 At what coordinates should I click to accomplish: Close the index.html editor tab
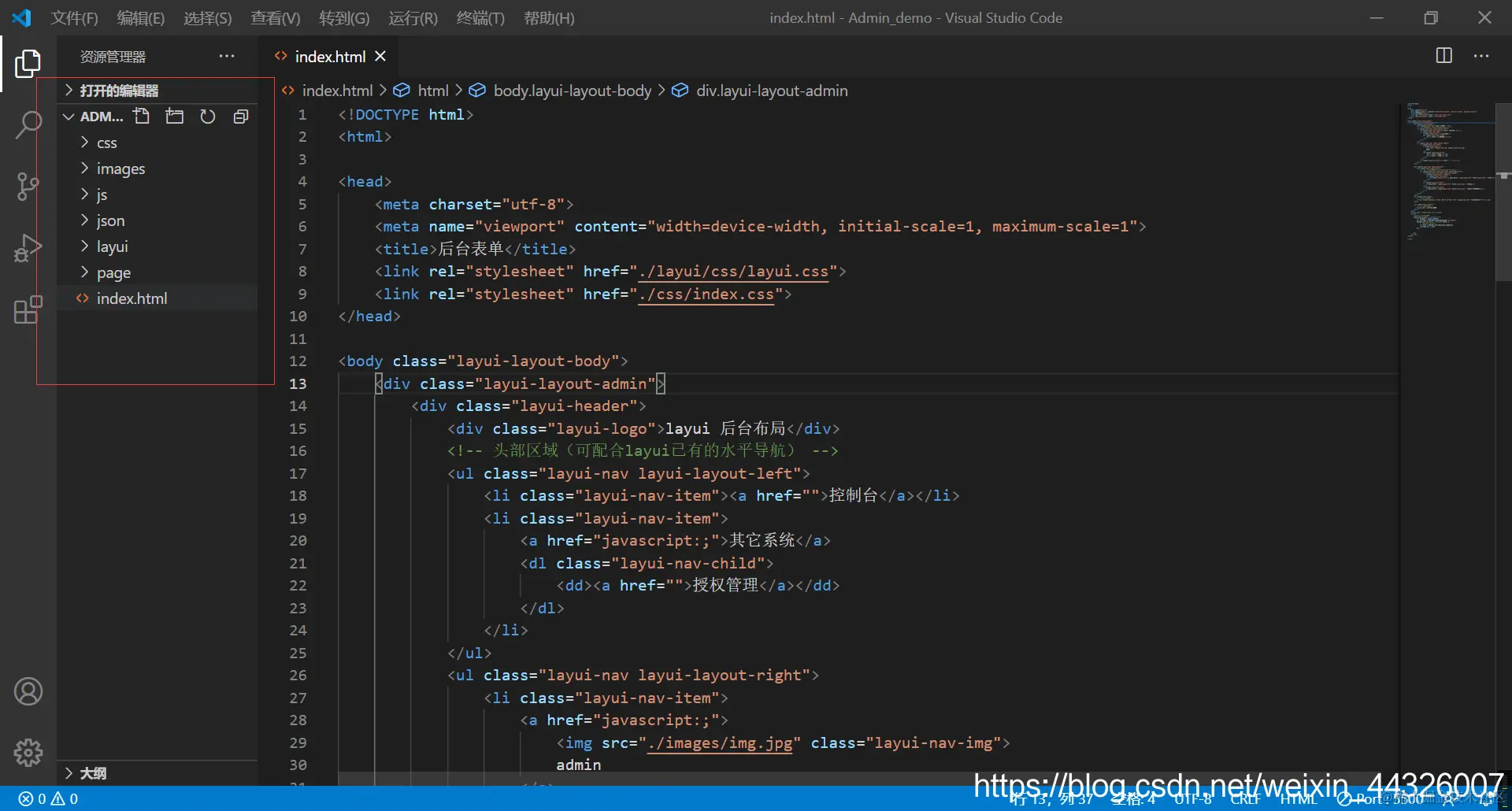click(380, 56)
